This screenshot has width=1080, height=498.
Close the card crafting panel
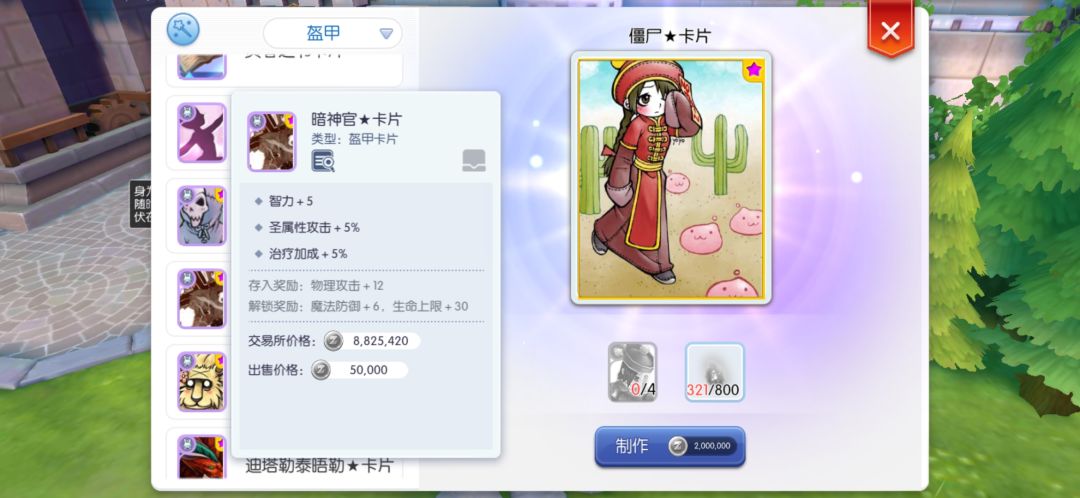click(891, 30)
